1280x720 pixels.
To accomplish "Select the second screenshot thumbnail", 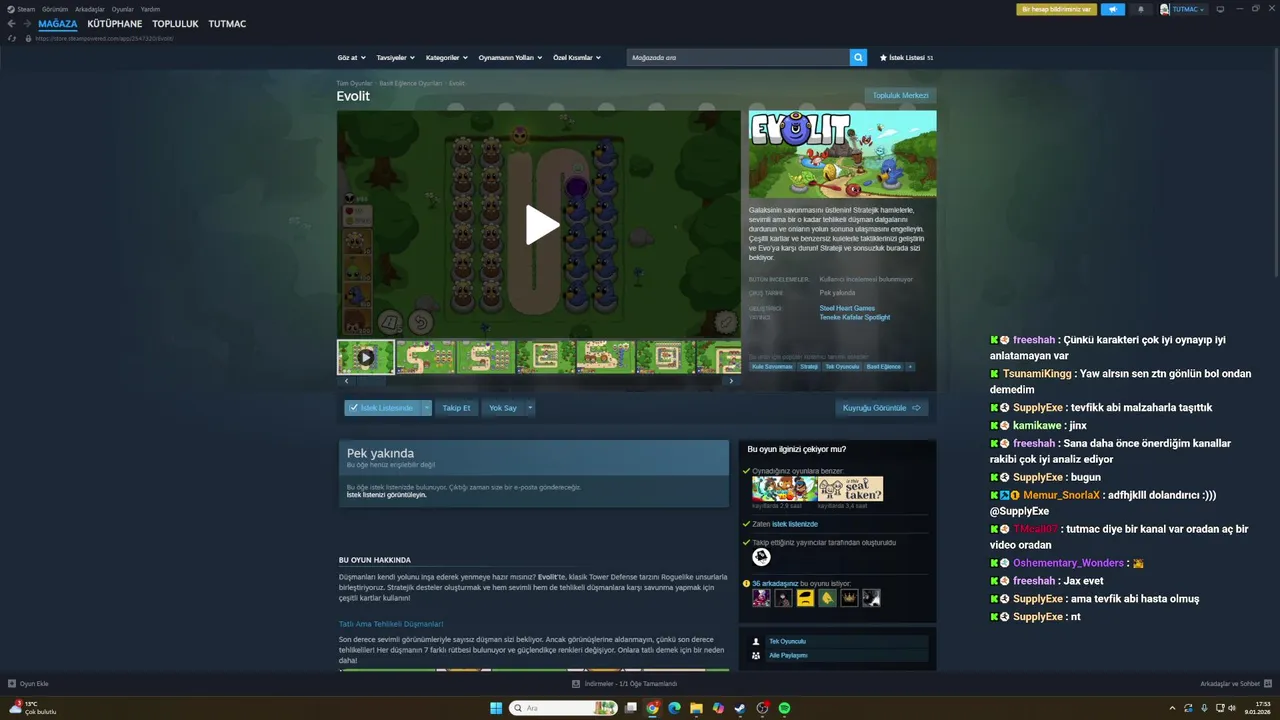I will (x=426, y=357).
